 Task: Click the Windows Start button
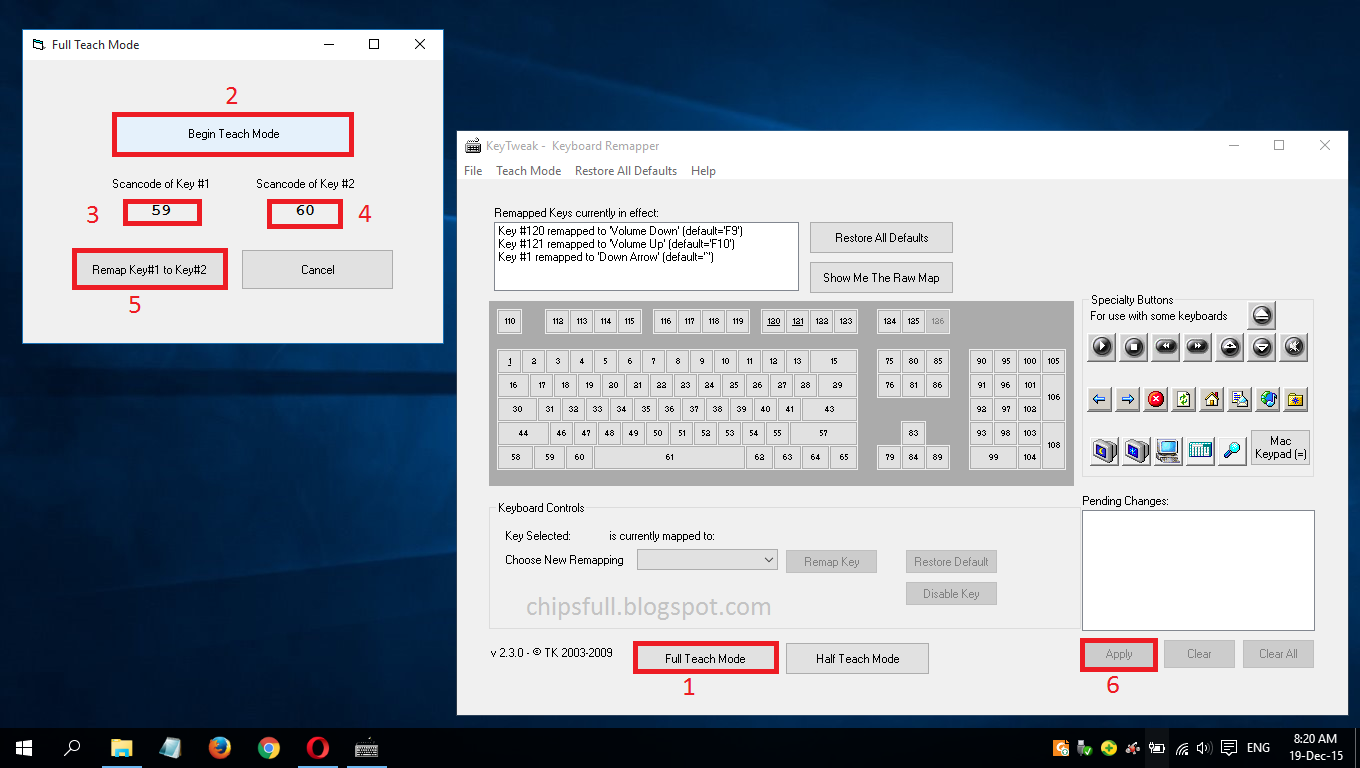24,747
